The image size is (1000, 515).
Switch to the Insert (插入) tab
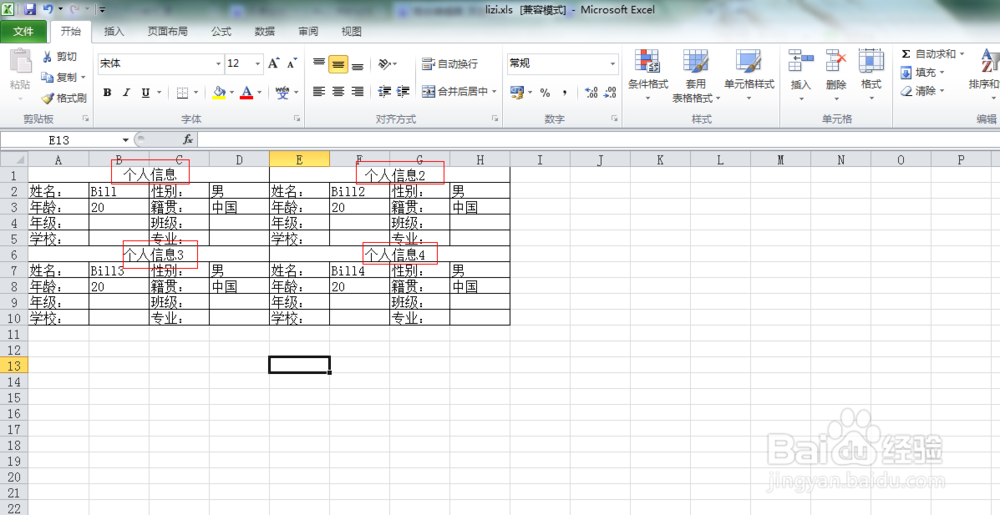point(114,31)
